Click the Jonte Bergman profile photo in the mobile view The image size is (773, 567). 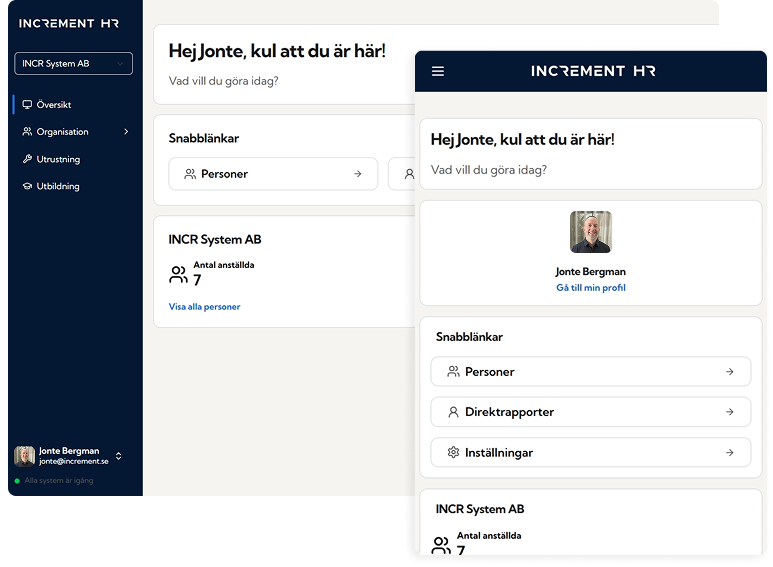point(591,232)
